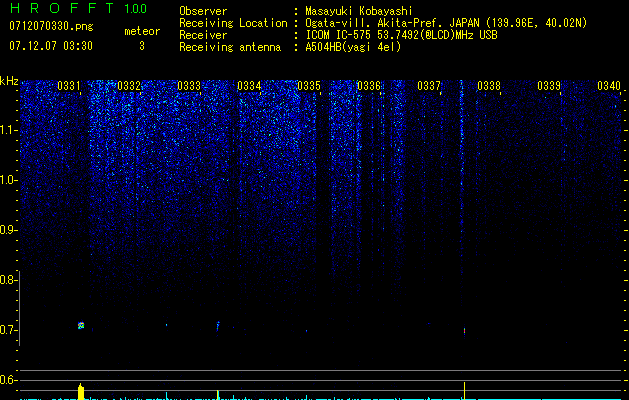Click the 0338 time marker

(x=489, y=86)
